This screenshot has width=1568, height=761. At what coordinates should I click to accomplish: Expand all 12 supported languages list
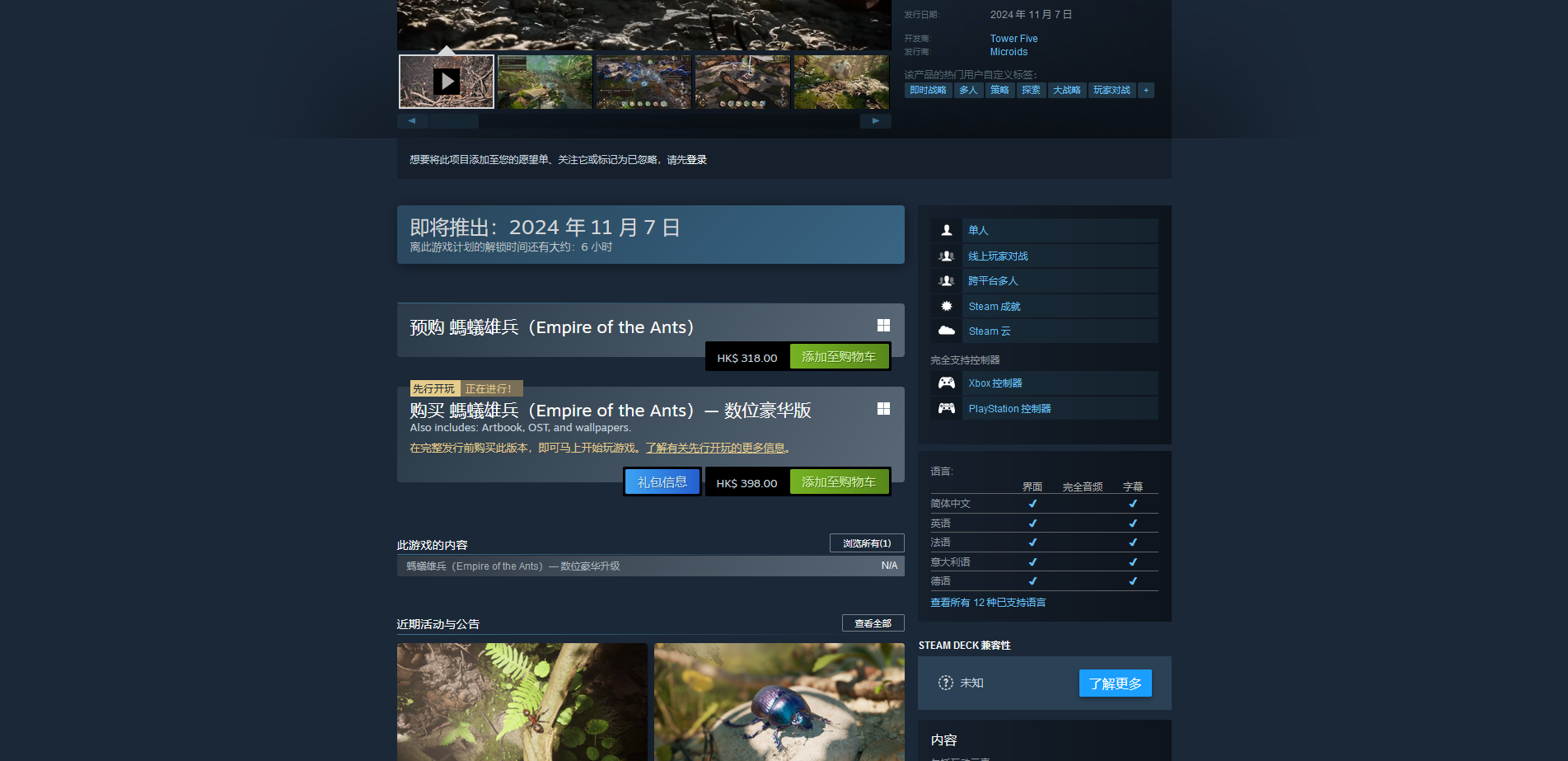coord(988,603)
